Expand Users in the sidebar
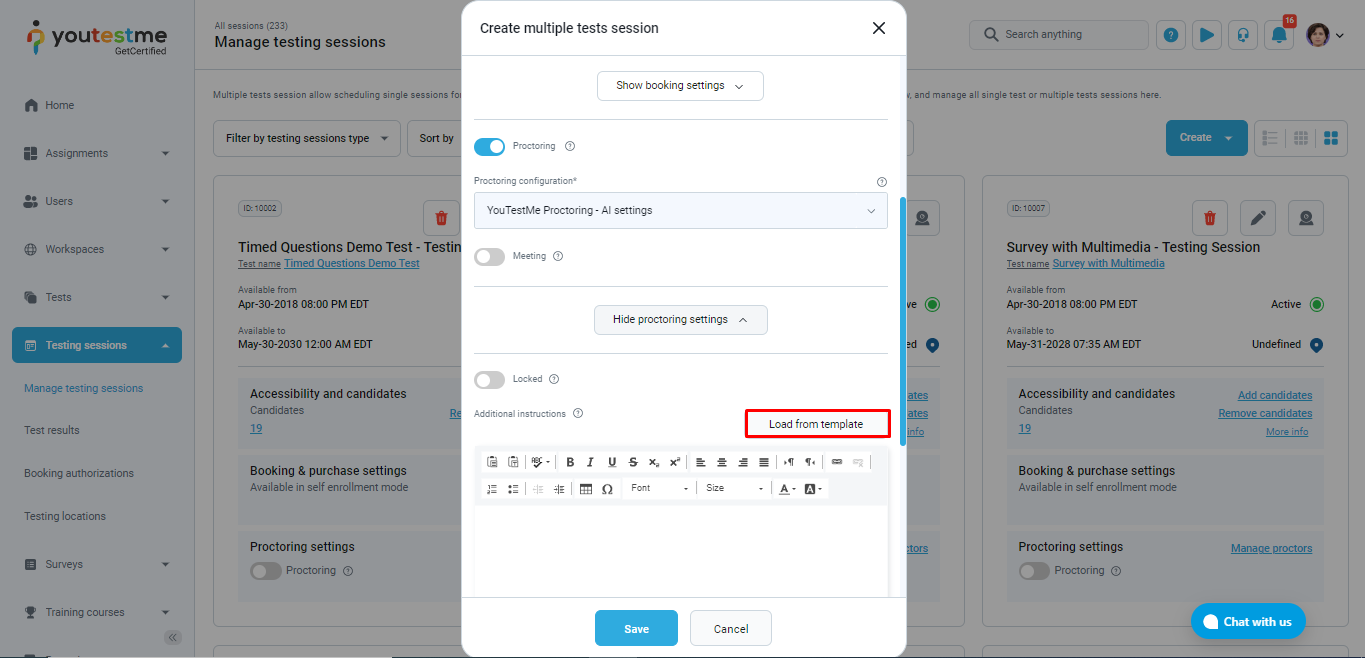Screen dimensions: 1365x658 tap(97, 201)
